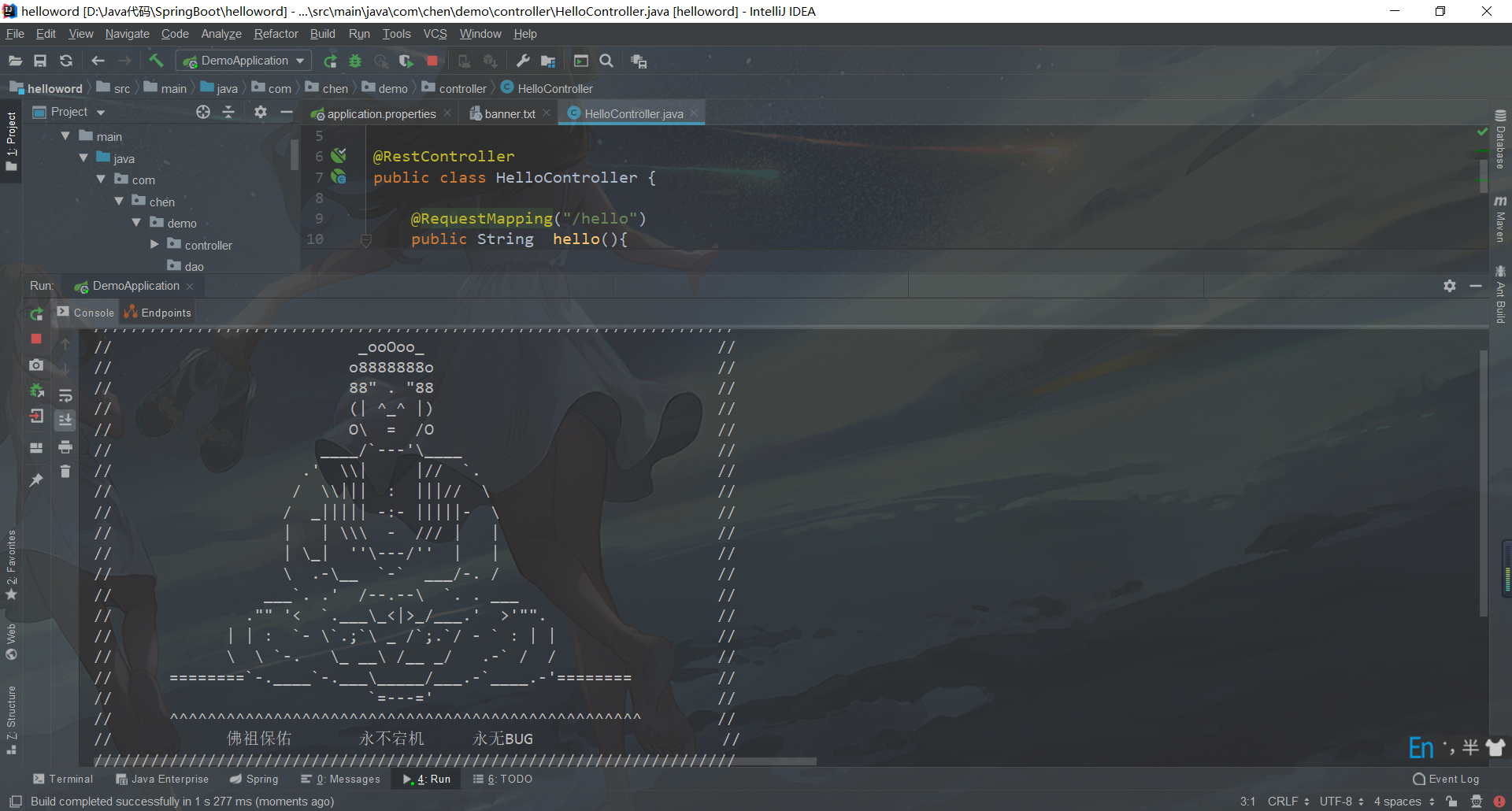This screenshot has width=1512, height=811.
Task: Open Project Structure icon
Action: click(548, 61)
